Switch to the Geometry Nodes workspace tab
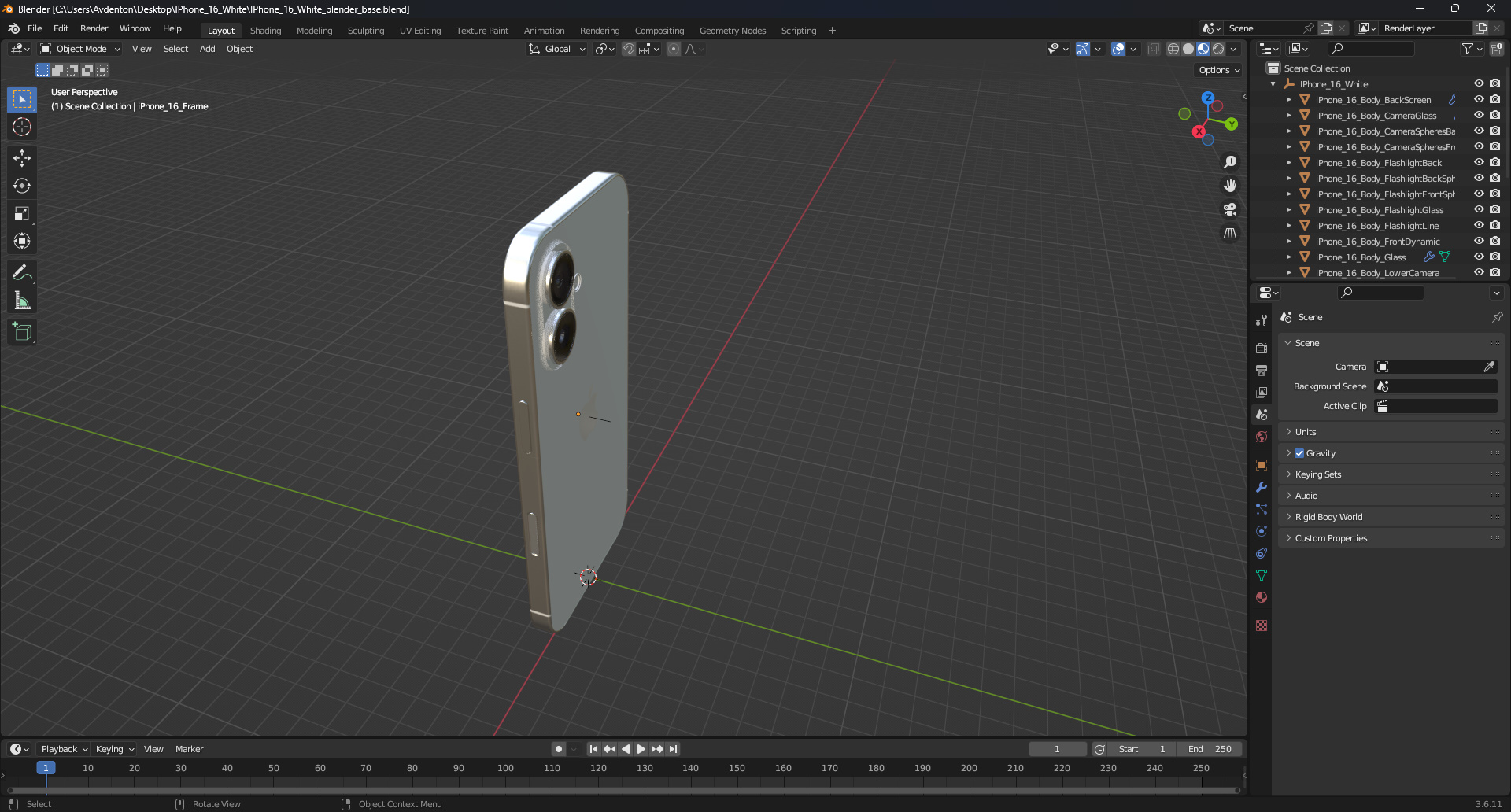This screenshot has width=1511, height=812. 733,31
